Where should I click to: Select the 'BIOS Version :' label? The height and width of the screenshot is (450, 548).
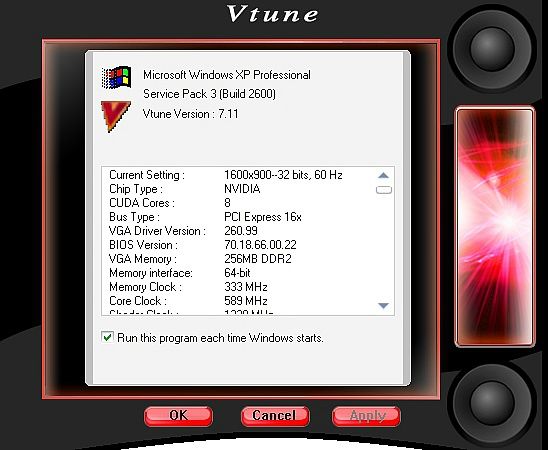pyautogui.click(x=143, y=245)
